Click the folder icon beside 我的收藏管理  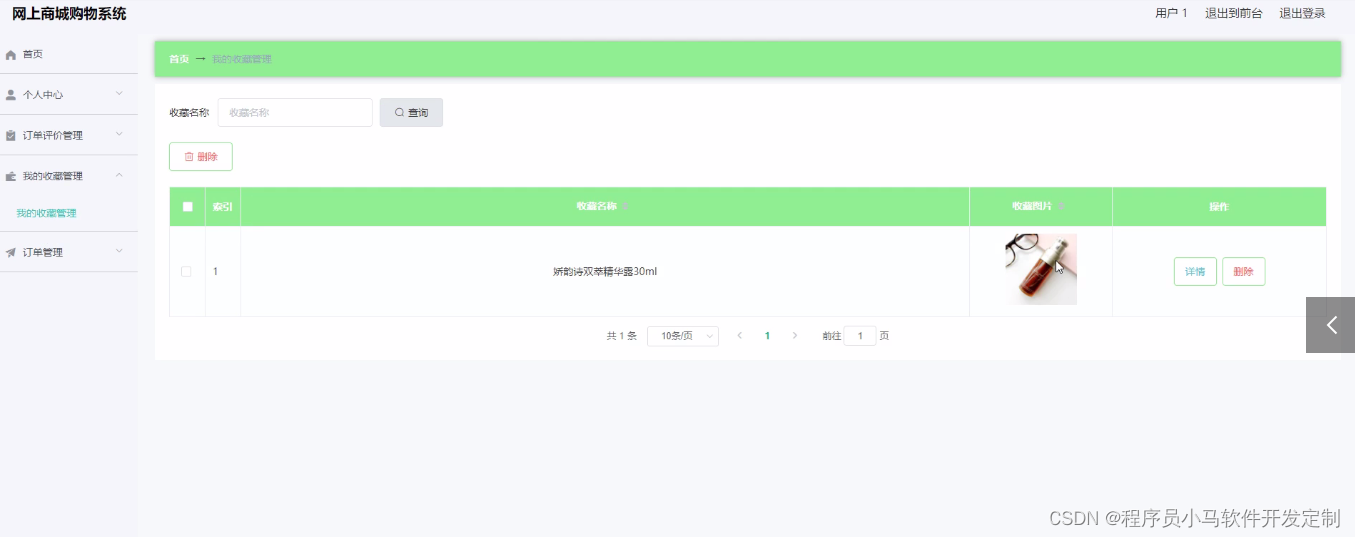(x=11, y=176)
